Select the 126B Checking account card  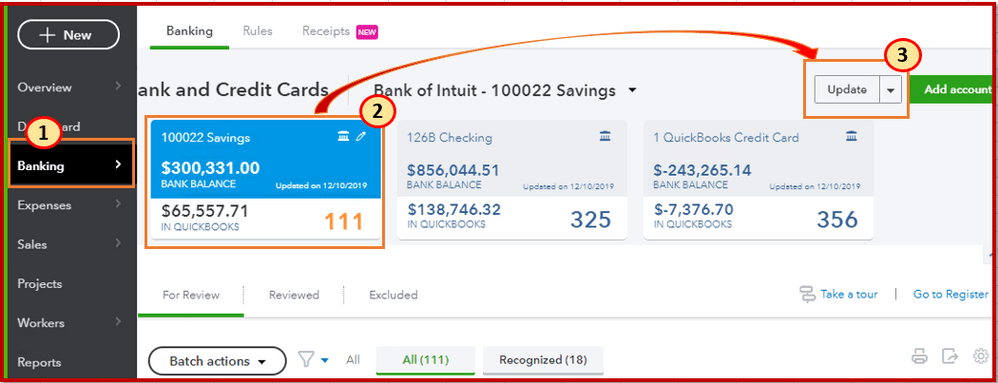(512, 180)
